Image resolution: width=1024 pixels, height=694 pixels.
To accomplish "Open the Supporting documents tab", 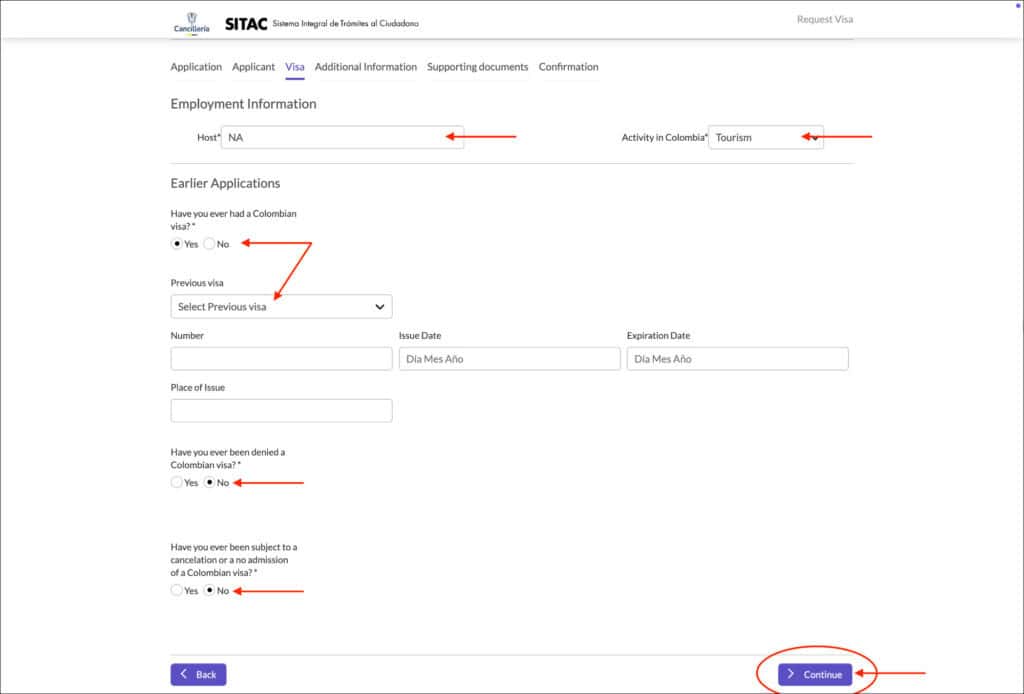I will [478, 66].
